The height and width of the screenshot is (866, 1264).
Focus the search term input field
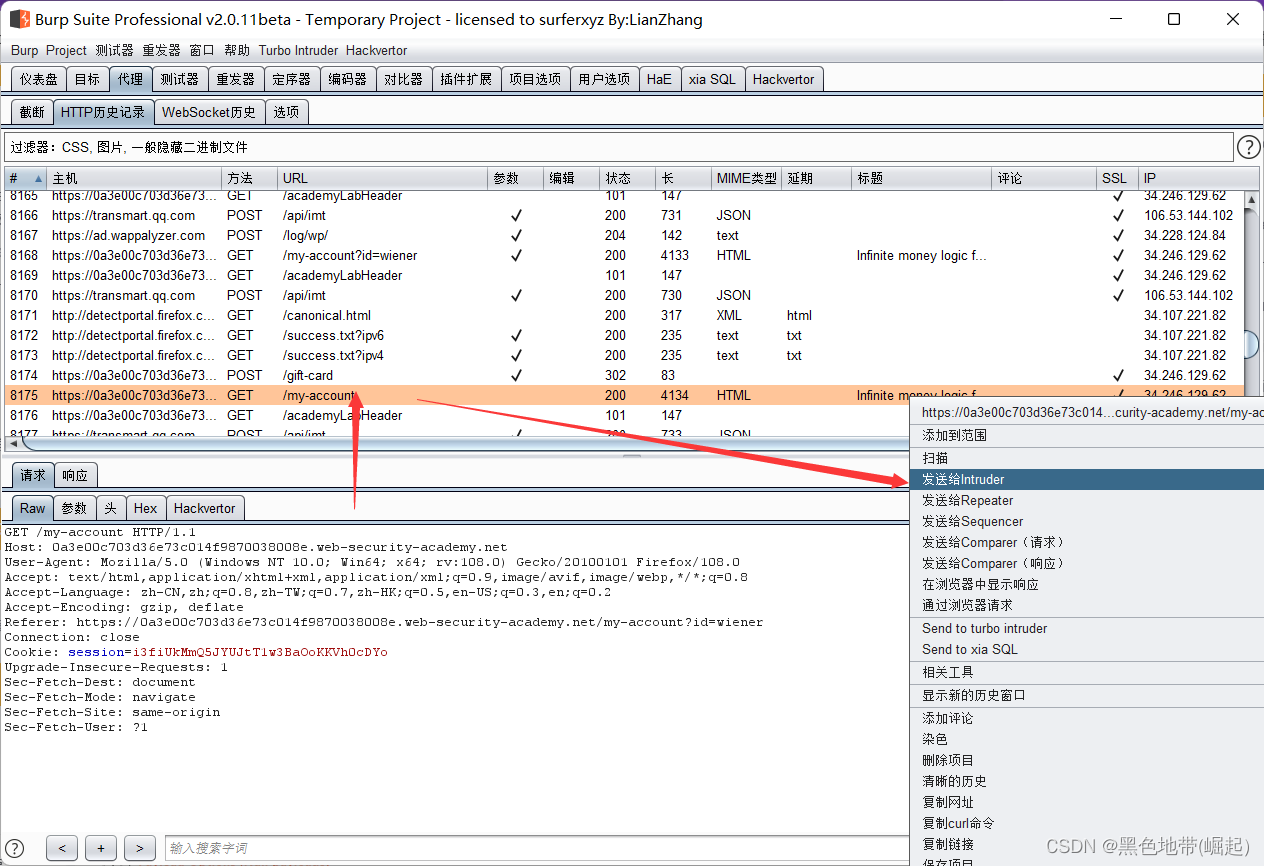click(537, 848)
